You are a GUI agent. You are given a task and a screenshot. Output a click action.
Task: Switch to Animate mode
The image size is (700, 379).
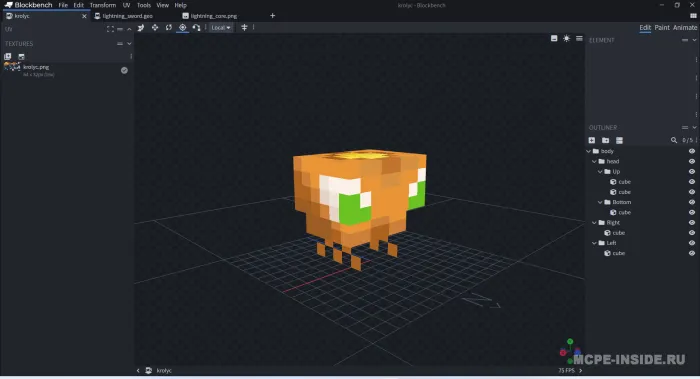(x=685, y=28)
